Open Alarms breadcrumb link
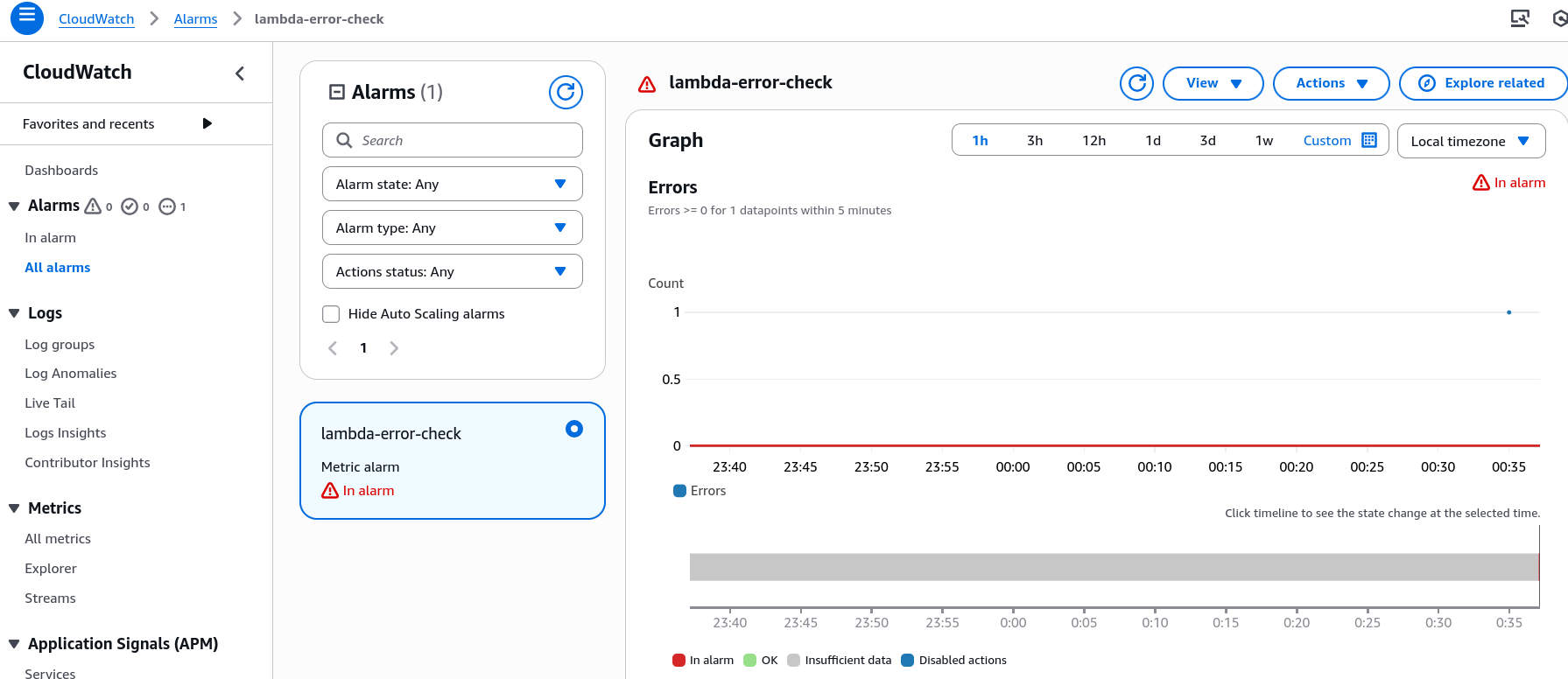 [195, 18]
